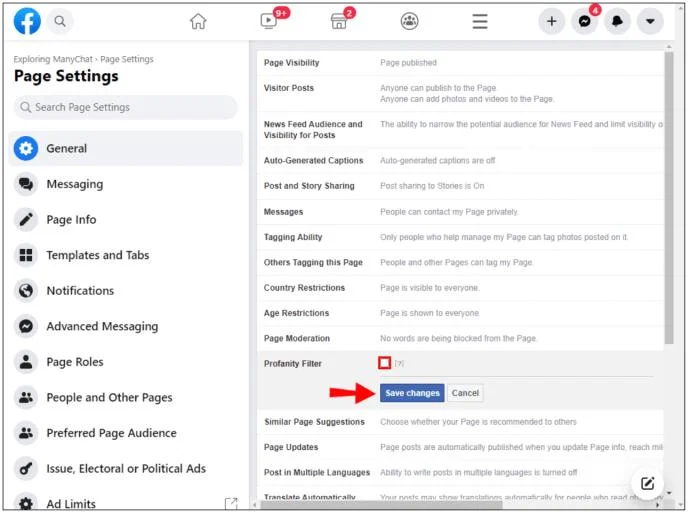Viewport: 690px width, 514px height.
Task: Open the Similar Page Suggestions setting
Action: tap(460, 422)
